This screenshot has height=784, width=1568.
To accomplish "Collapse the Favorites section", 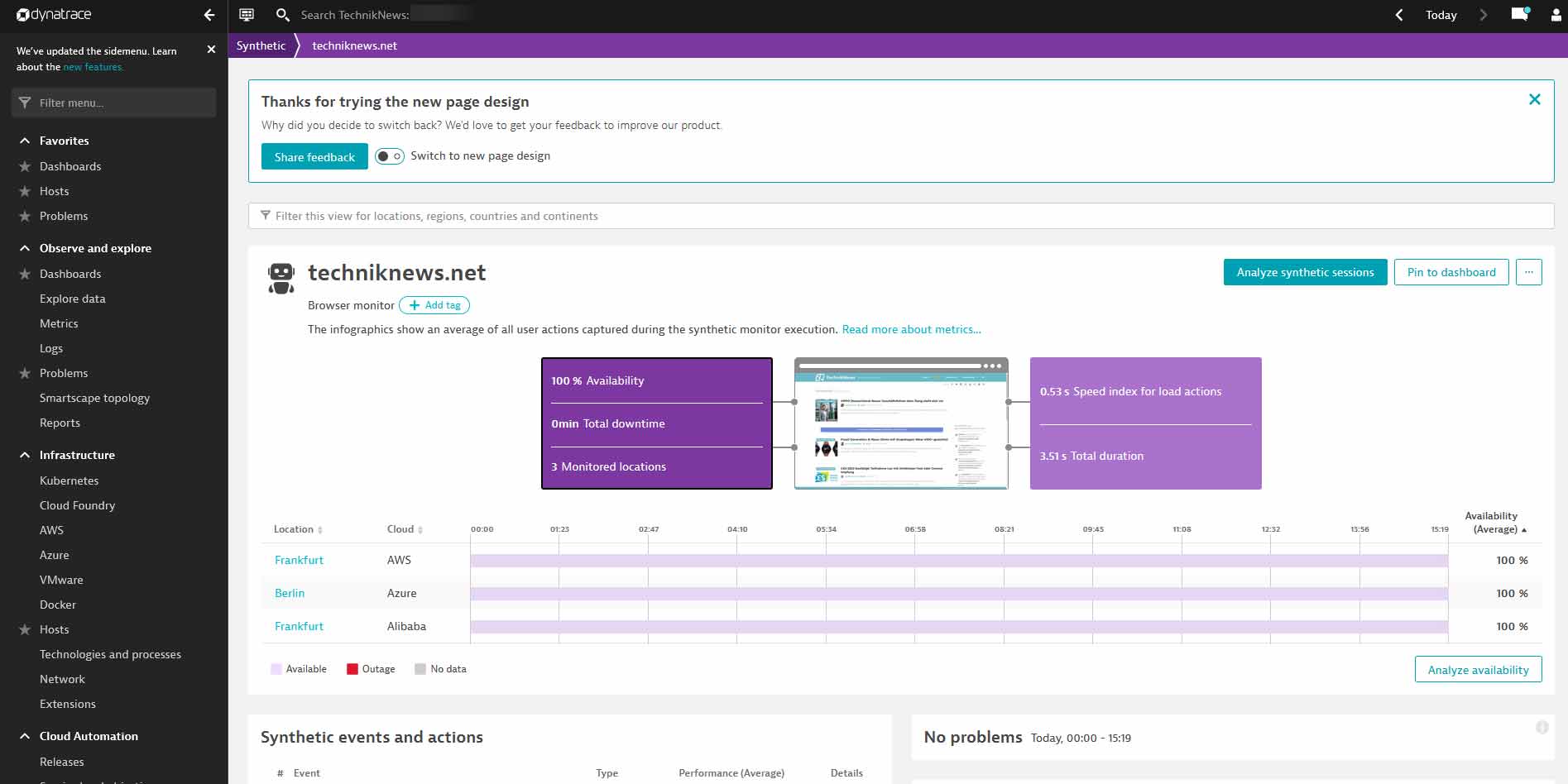I will tap(25, 141).
